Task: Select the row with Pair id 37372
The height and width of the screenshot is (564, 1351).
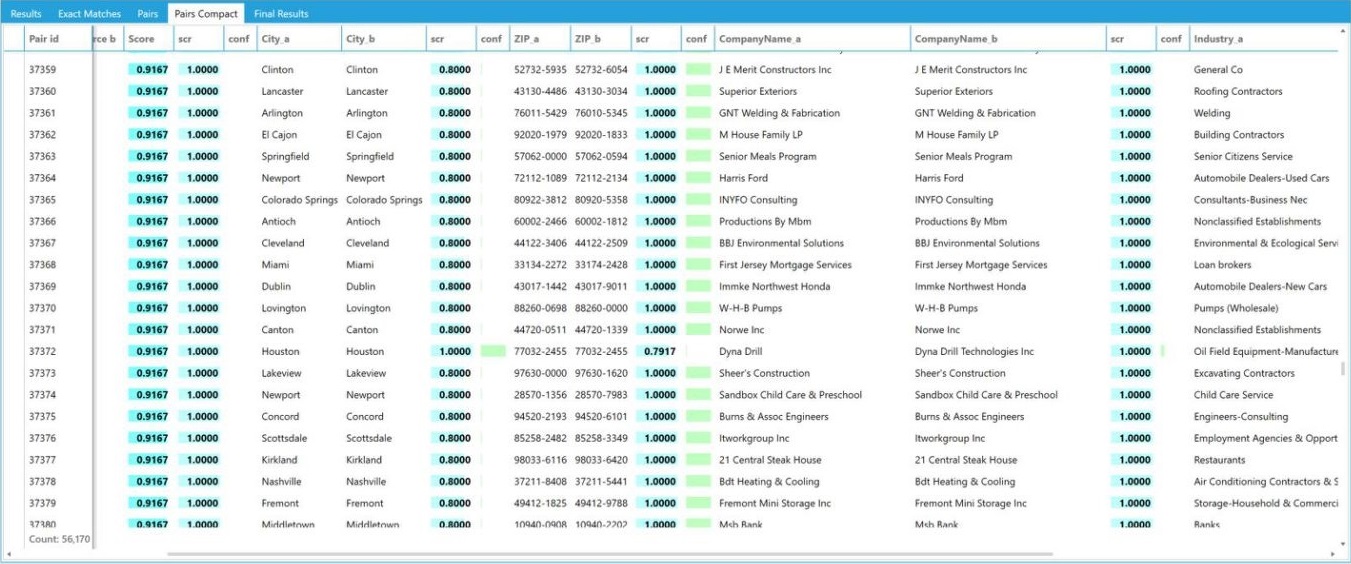Action: pyautogui.click(x=43, y=352)
